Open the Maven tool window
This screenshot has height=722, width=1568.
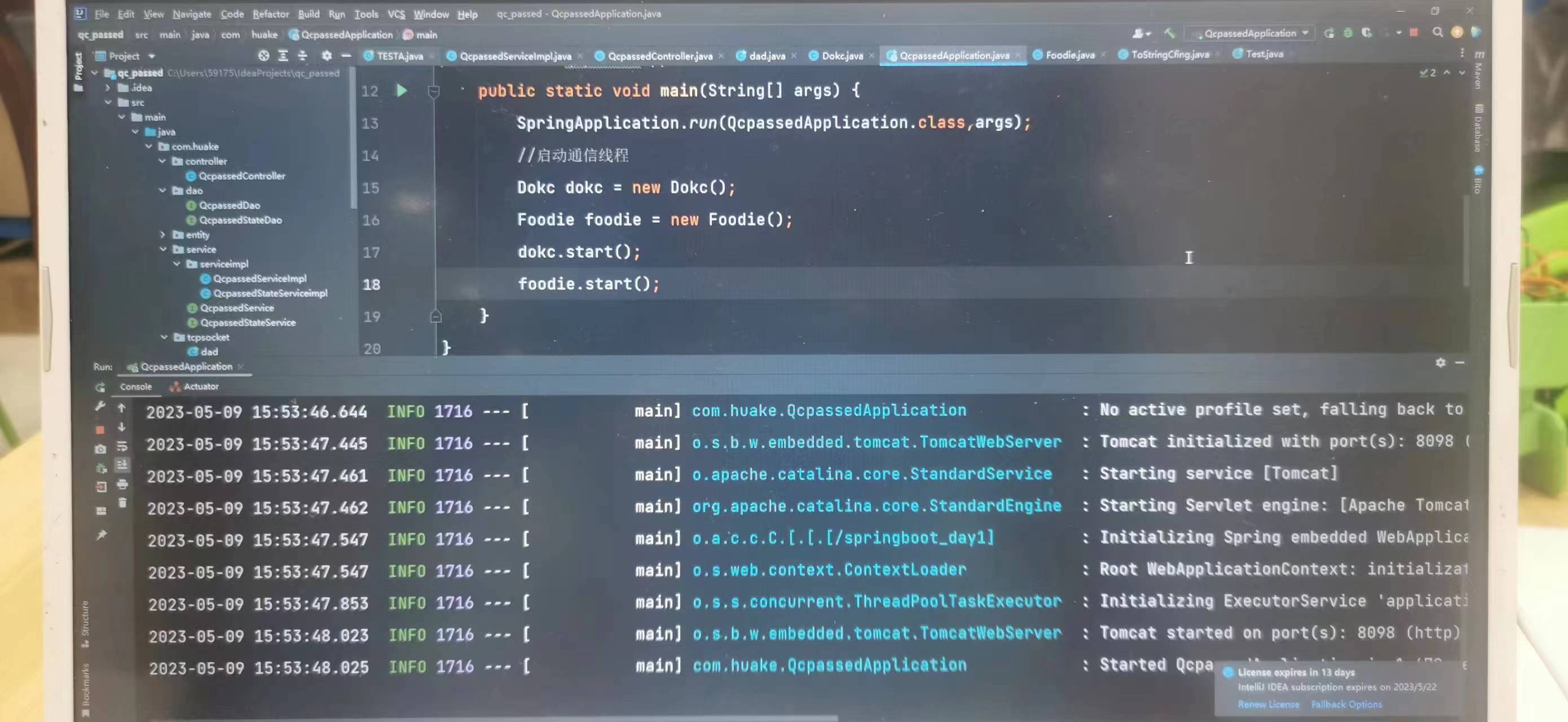(x=1478, y=69)
